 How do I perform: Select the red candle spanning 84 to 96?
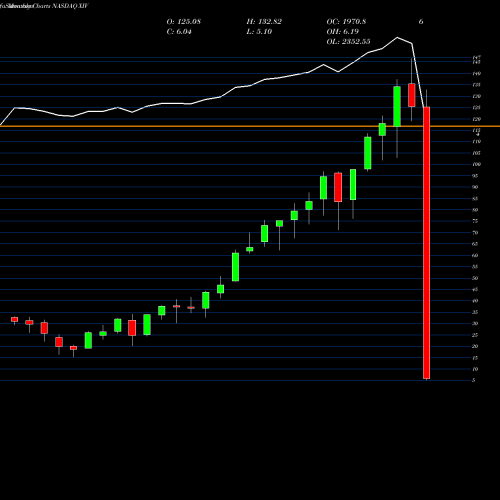(338, 187)
